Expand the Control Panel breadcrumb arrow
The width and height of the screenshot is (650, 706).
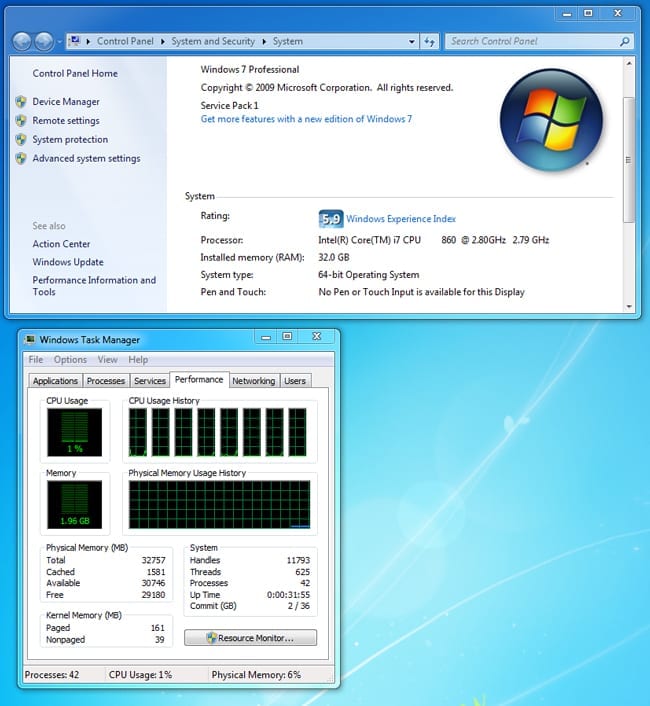tap(163, 42)
